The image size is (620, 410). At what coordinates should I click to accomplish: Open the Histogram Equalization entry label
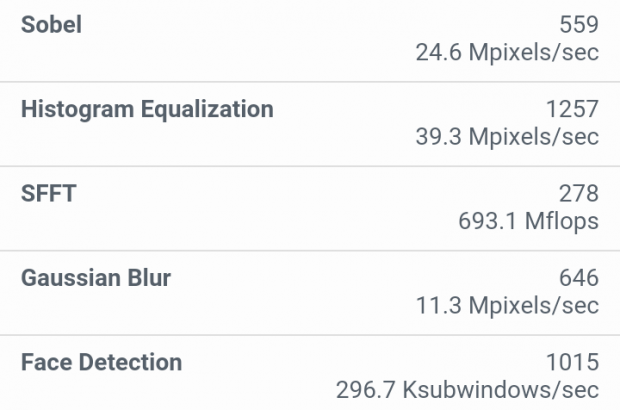(147, 108)
